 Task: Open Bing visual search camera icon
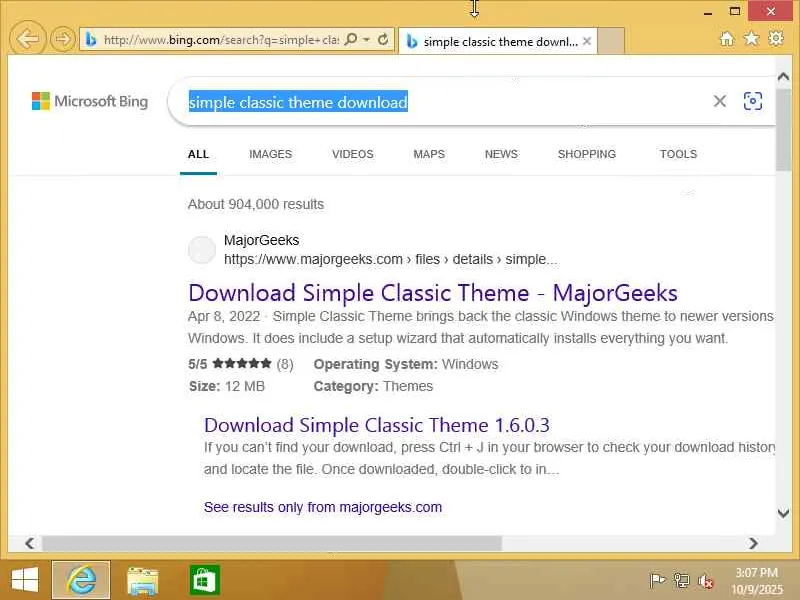point(753,101)
